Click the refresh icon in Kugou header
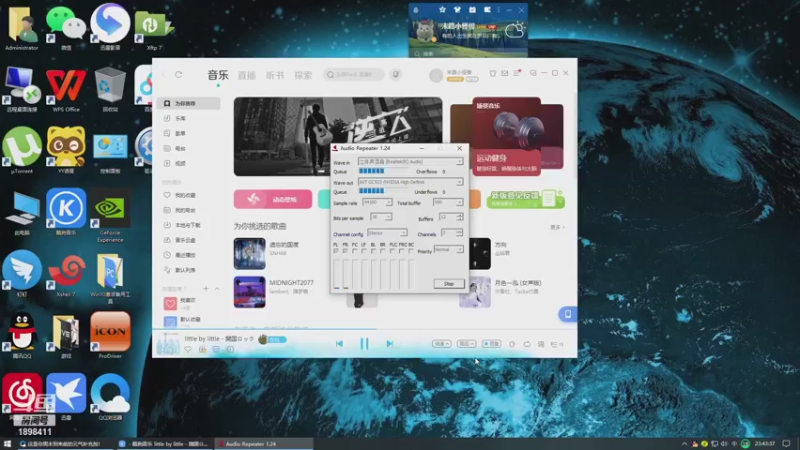Screen dimensions: 800x450 179,74
